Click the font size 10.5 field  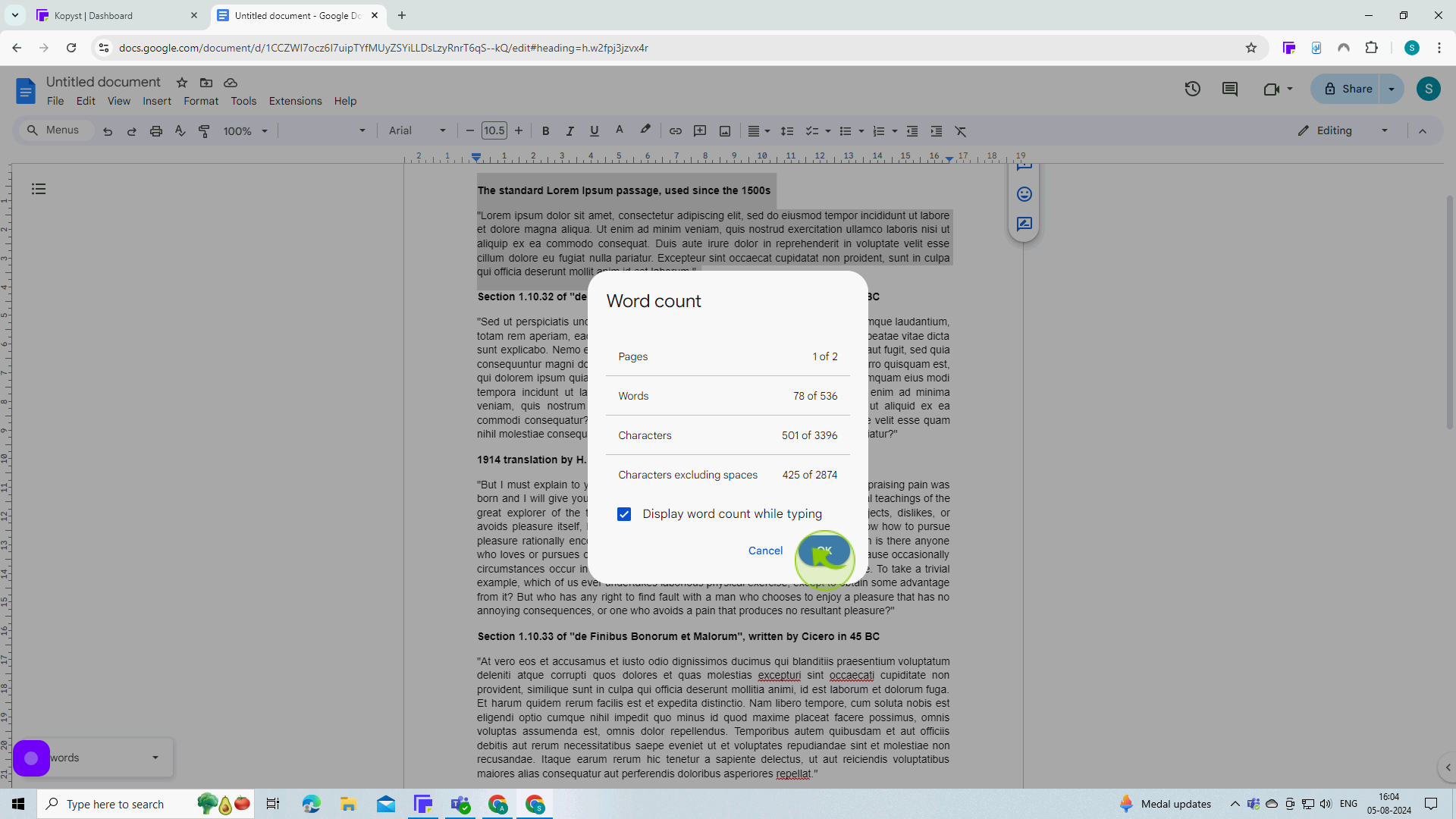pyautogui.click(x=494, y=131)
